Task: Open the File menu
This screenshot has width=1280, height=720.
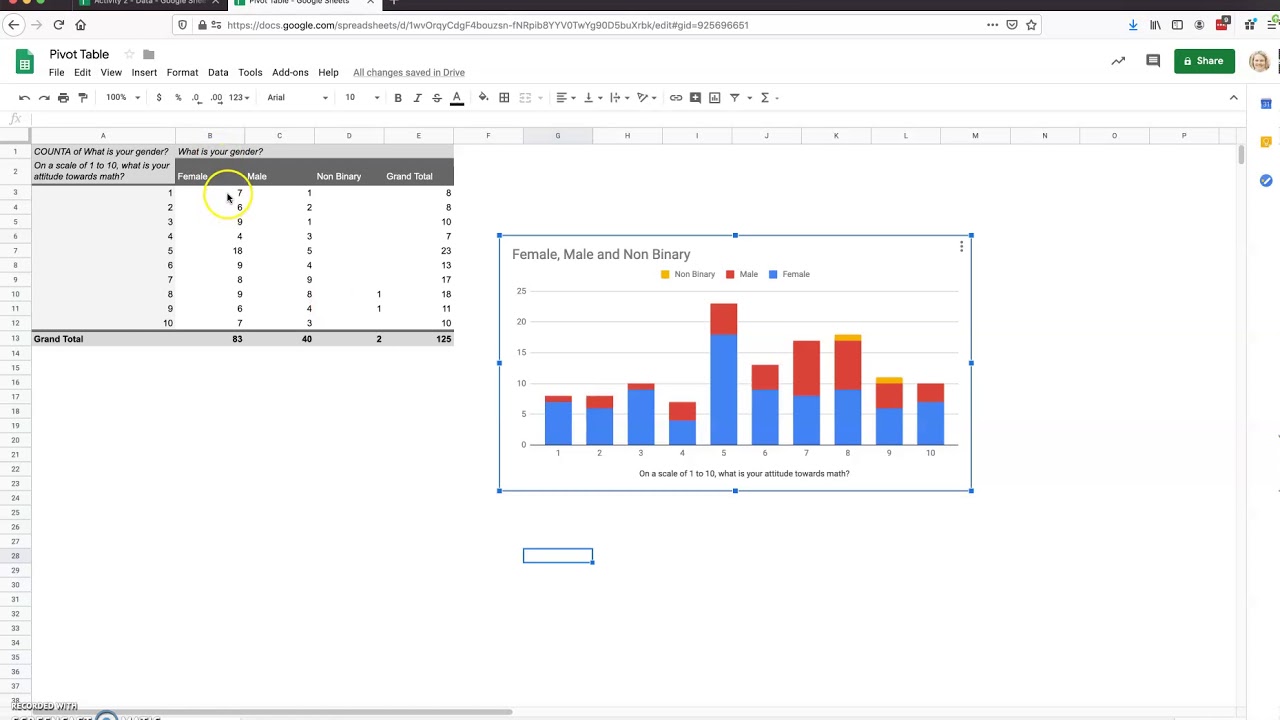Action: coord(56,72)
